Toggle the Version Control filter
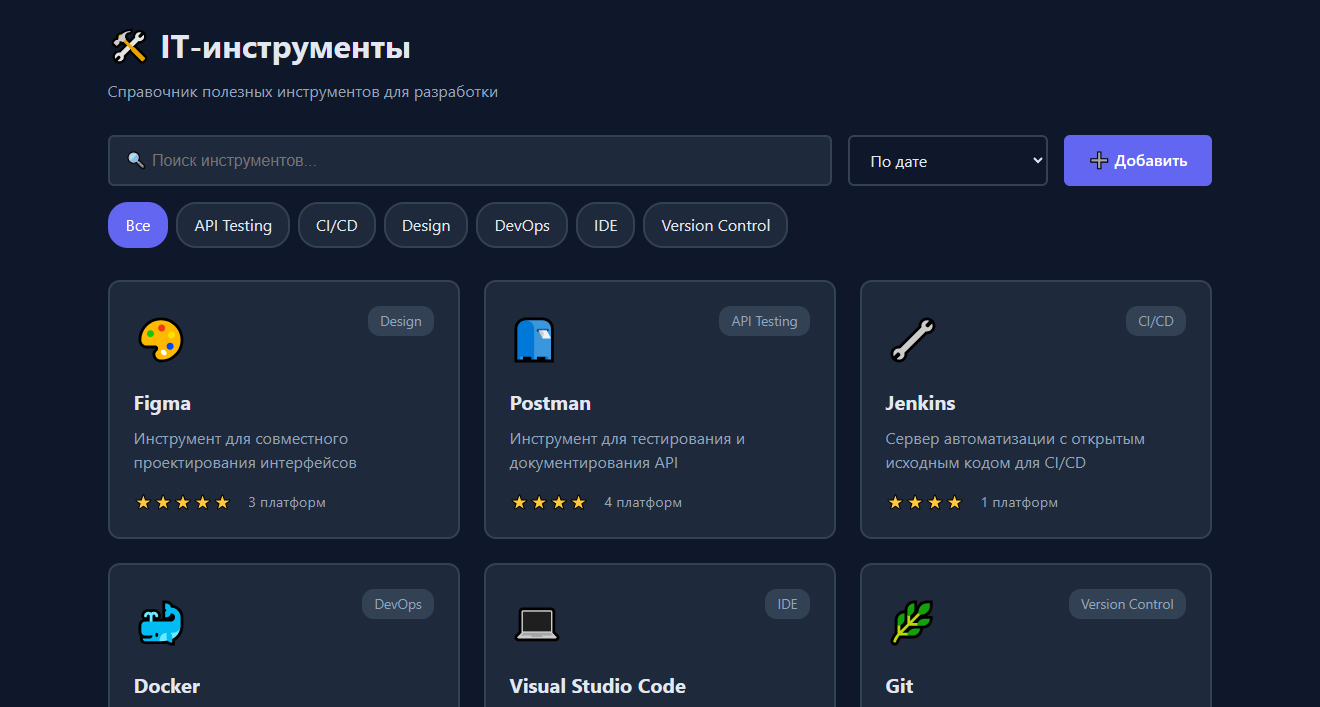Image resolution: width=1320 pixels, height=707 pixels. point(715,225)
